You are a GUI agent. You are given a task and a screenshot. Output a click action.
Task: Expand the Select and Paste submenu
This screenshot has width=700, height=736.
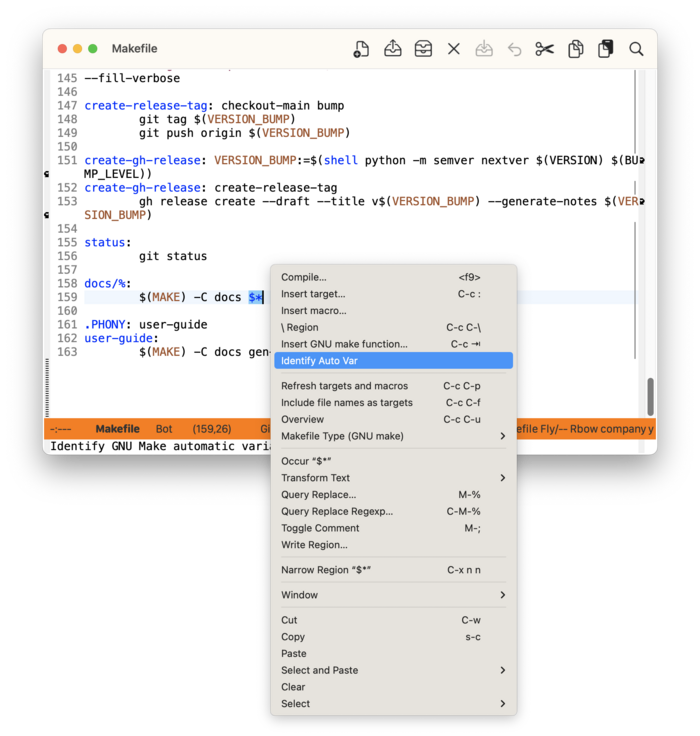393,670
